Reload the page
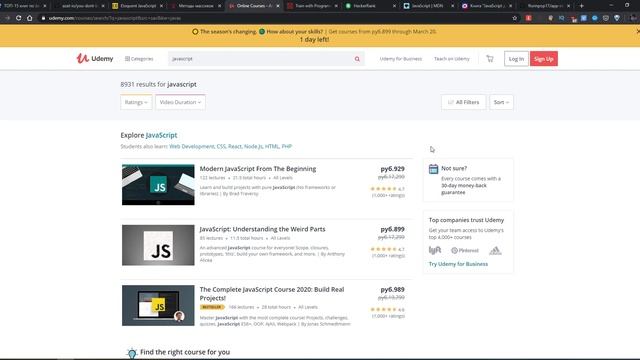This screenshot has height=360, width=640. coord(18,18)
